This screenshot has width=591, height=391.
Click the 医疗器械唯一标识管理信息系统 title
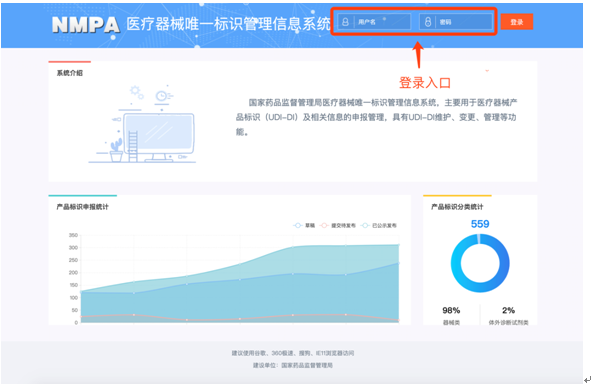[228, 24]
